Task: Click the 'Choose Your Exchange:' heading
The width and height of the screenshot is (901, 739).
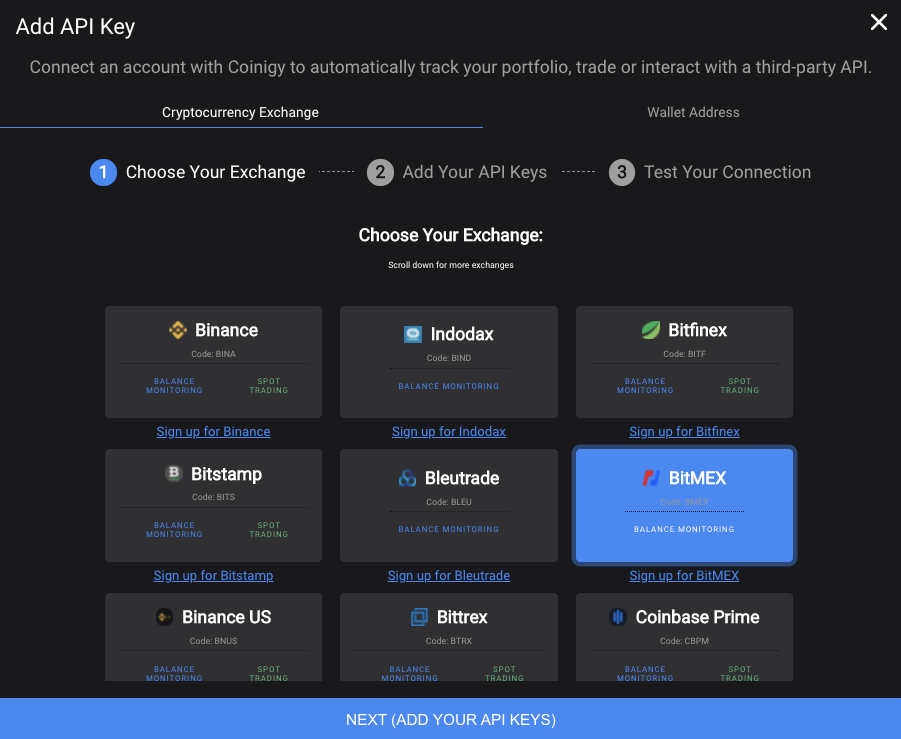Action: pos(450,235)
